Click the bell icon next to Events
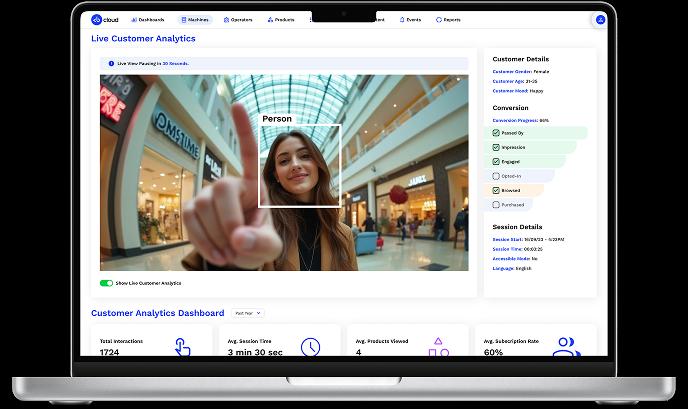Image resolution: width=688 pixels, height=409 pixels. (402, 20)
